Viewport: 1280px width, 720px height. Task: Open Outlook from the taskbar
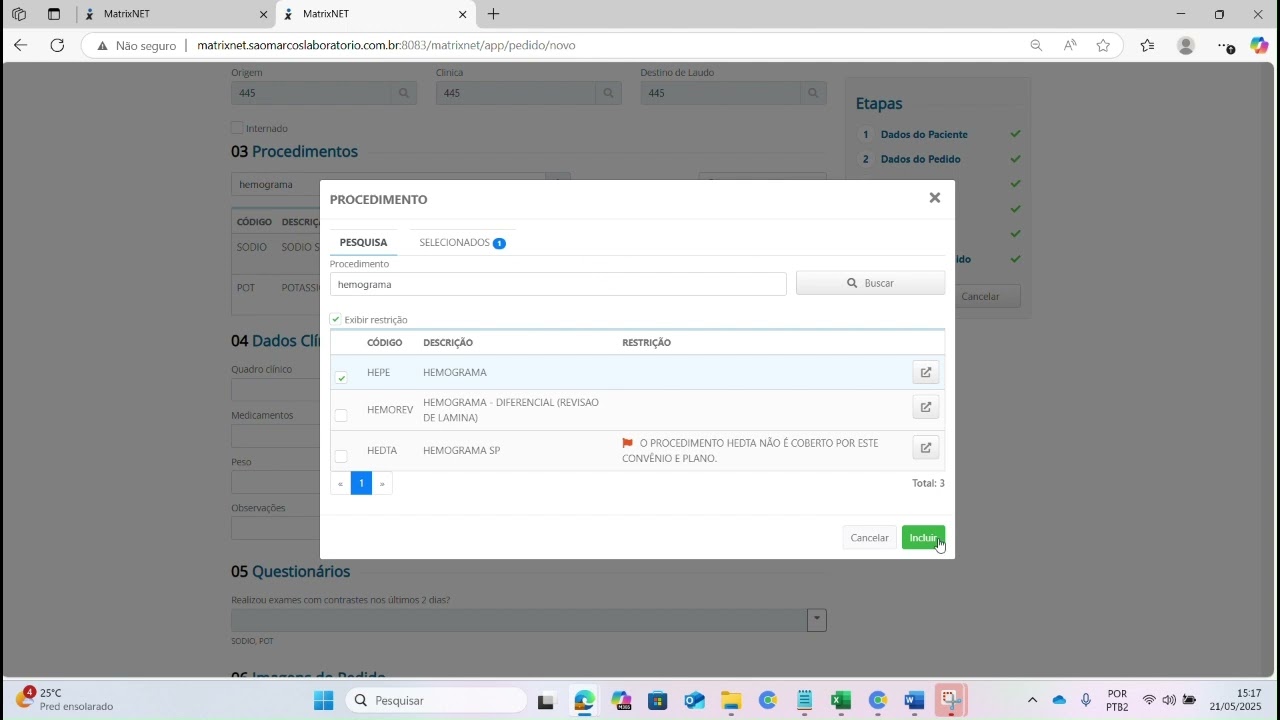[x=694, y=701]
